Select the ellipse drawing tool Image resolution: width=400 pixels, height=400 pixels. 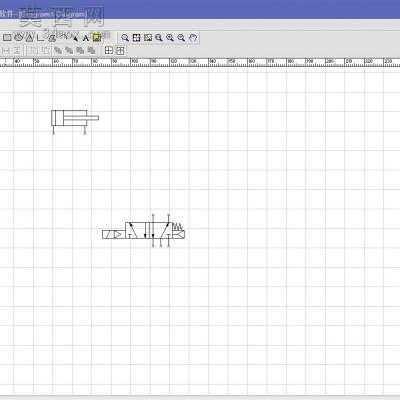tap(19, 38)
